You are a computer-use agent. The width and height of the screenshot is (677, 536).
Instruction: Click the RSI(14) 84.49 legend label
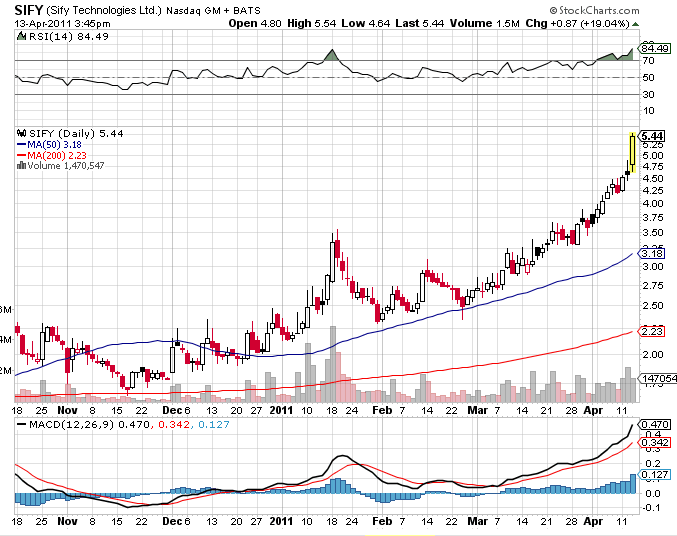pyautogui.click(x=69, y=37)
